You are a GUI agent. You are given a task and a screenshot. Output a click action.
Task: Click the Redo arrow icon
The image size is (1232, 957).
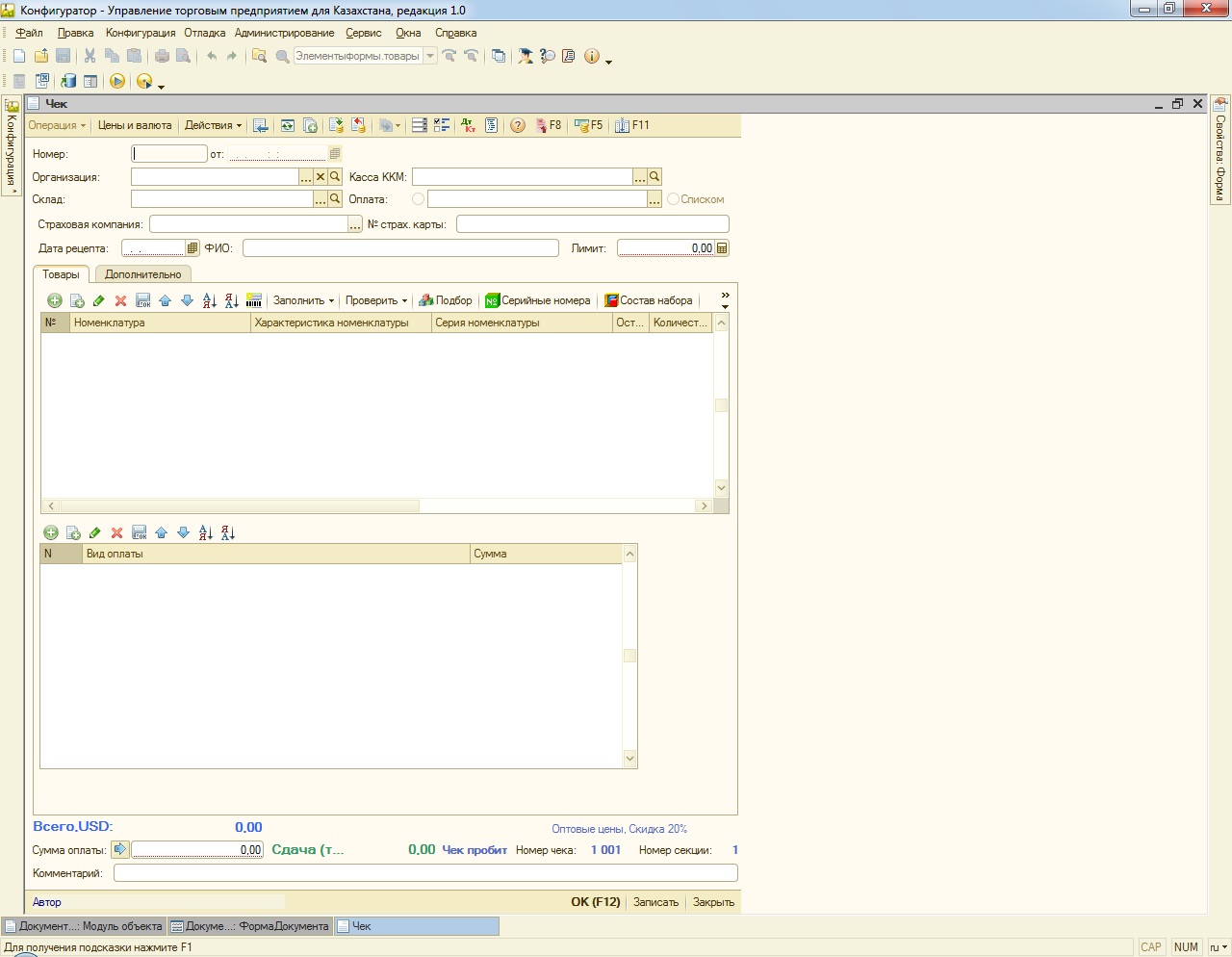coord(232,56)
